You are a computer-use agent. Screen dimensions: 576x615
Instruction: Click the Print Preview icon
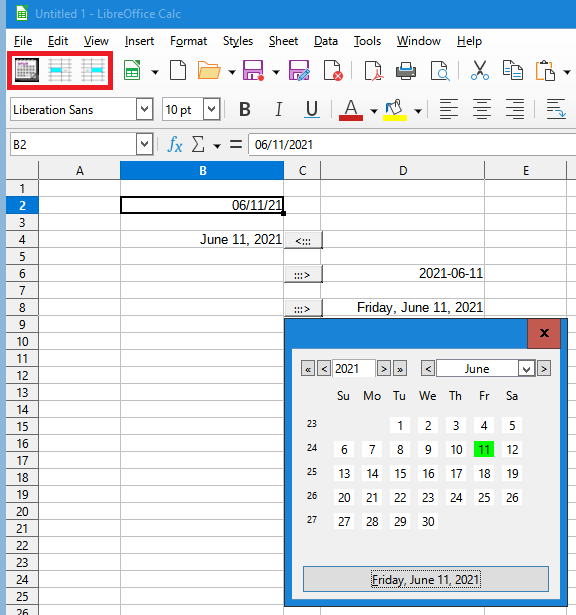[440, 71]
